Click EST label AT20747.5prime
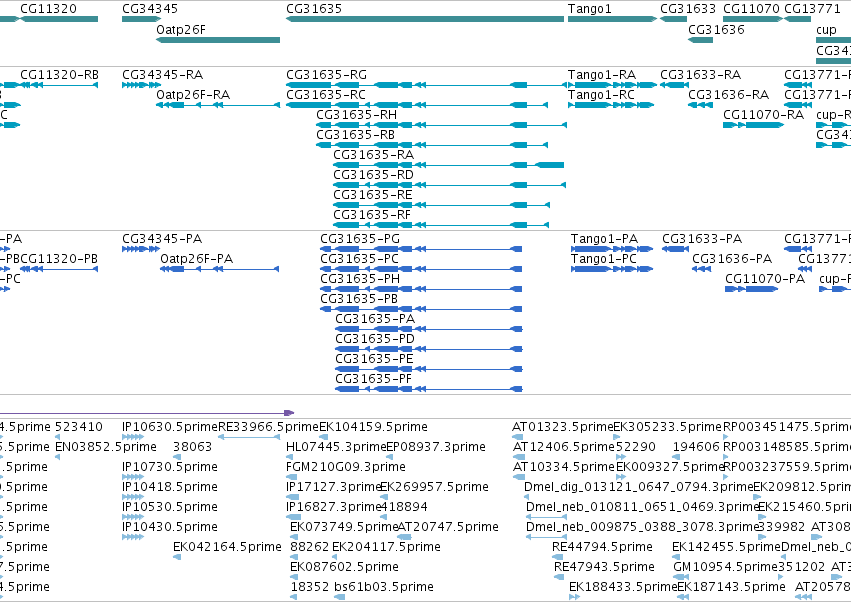 click(x=448, y=527)
